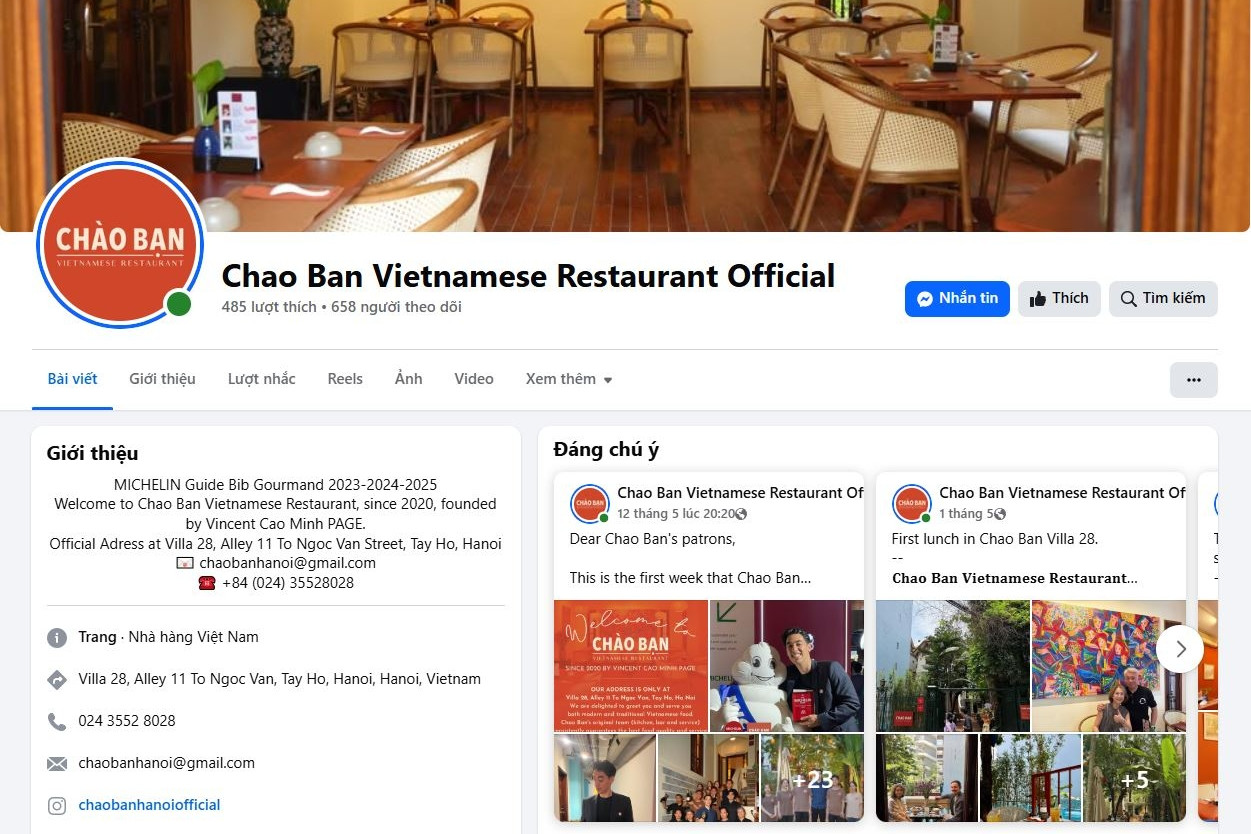This screenshot has width=1251, height=834.
Task: Open the Reels tab
Action: click(x=345, y=379)
